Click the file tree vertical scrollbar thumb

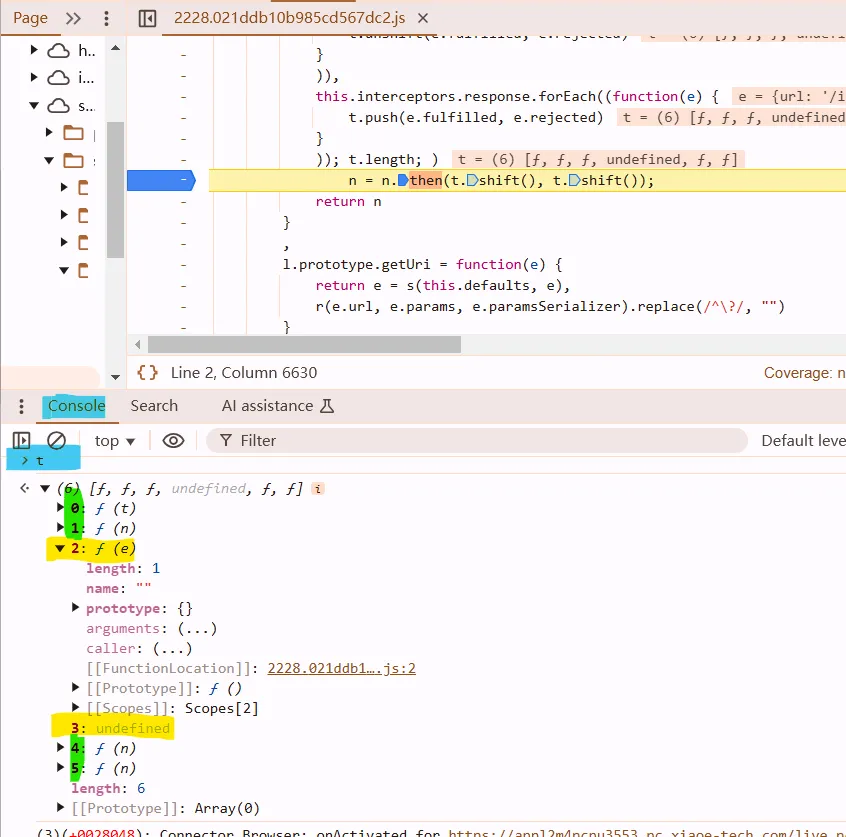point(115,190)
